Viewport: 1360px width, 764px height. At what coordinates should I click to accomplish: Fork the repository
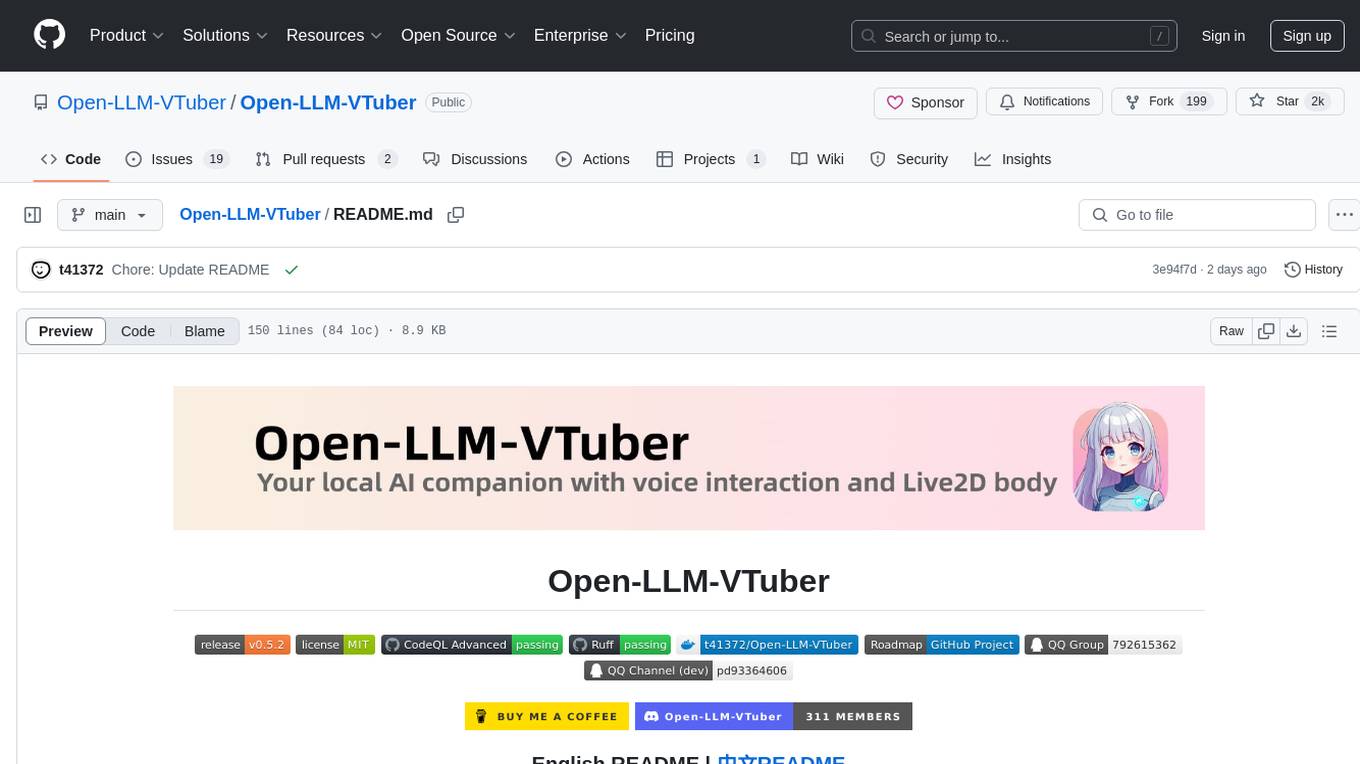[1168, 102]
